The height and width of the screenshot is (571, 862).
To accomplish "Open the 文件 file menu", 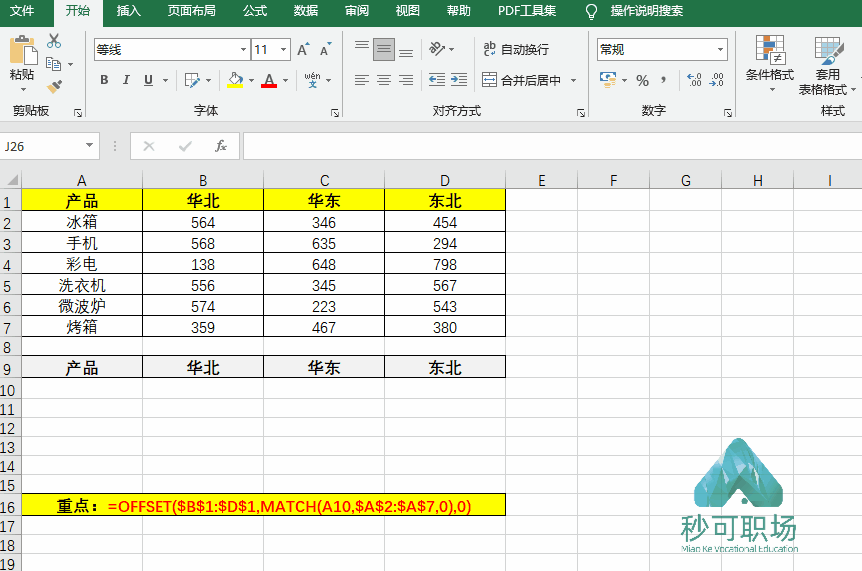I will (22, 10).
